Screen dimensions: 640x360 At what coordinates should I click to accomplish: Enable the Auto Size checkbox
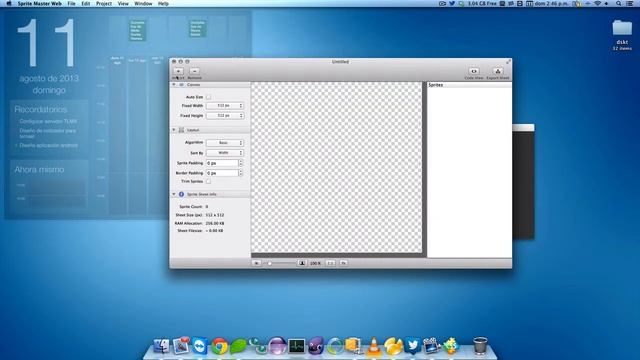[209, 97]
